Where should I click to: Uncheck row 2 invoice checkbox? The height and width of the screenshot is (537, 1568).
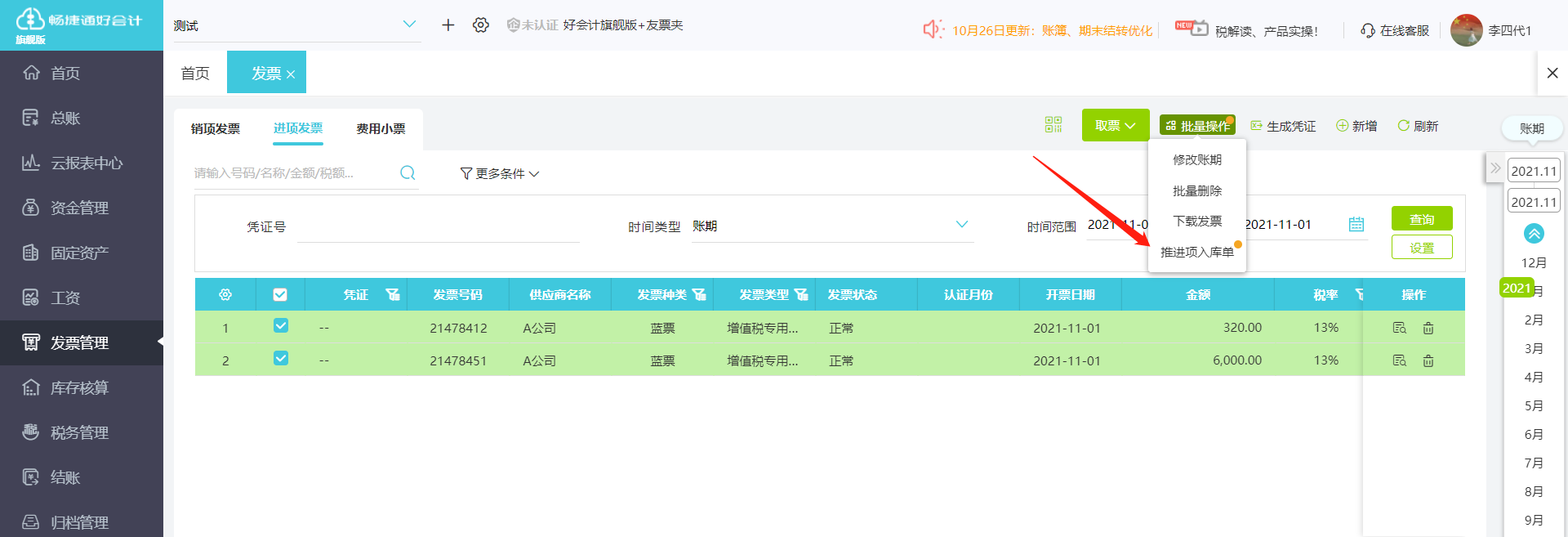click(281, 358)
